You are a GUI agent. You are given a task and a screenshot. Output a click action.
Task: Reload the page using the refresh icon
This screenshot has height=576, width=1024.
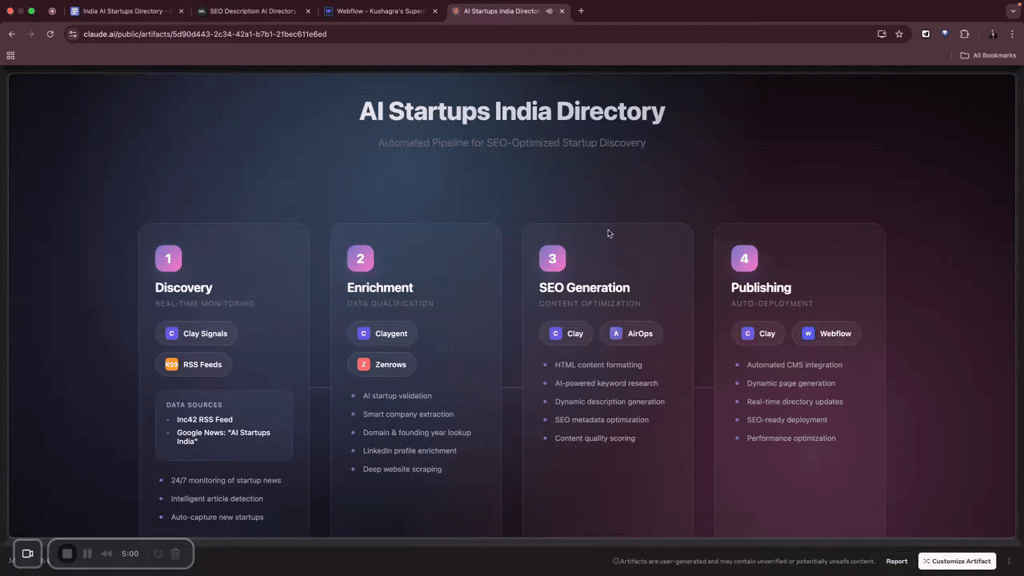tap(50, 34)
